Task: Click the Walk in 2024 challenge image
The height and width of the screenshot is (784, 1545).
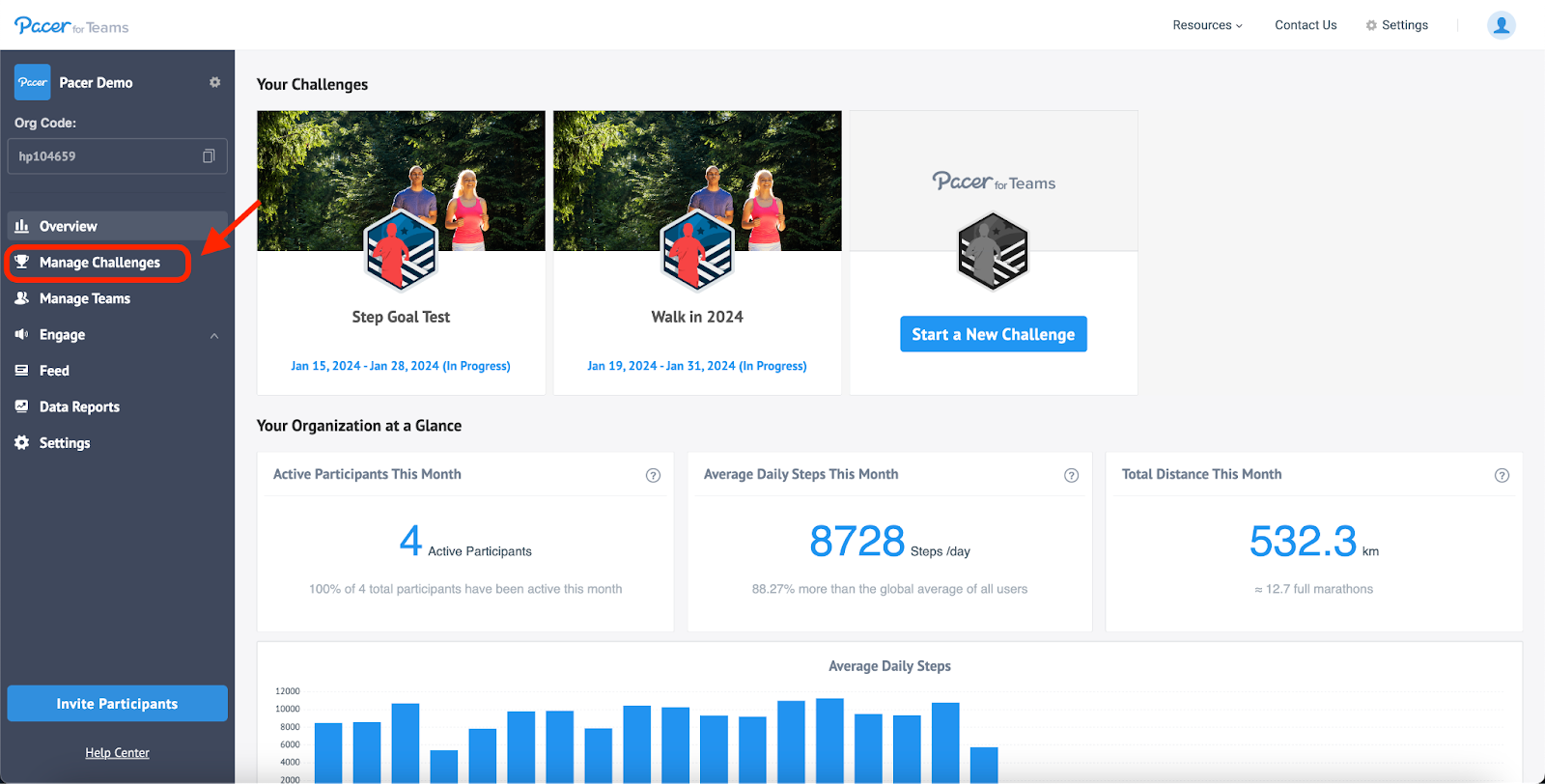Action: (x=697, y=181)
